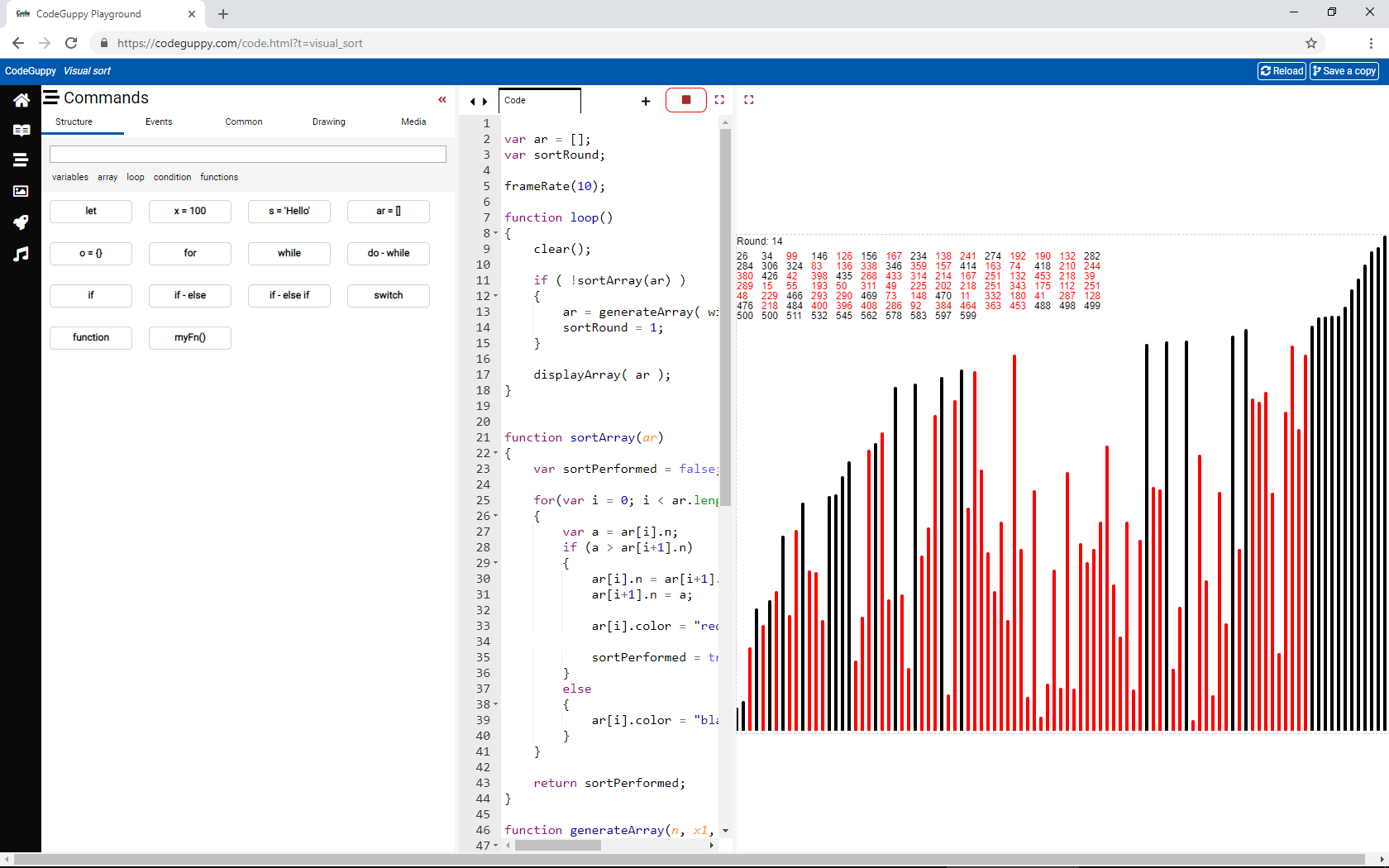Image resolution: width=1389 pixels, height=868 pixels.
Task: Collapse the code fold arrow at line 8
Action: coord(496,233)
